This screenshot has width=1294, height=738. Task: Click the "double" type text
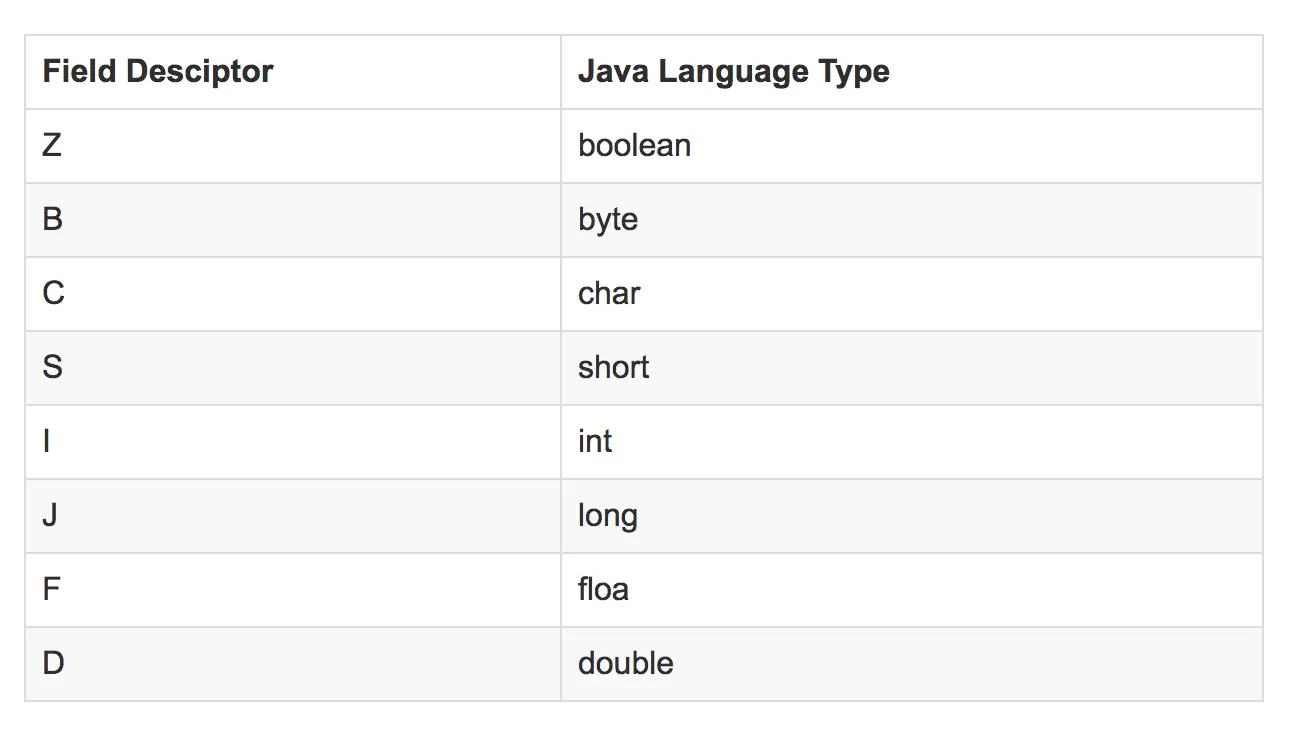tap(625, 664)
